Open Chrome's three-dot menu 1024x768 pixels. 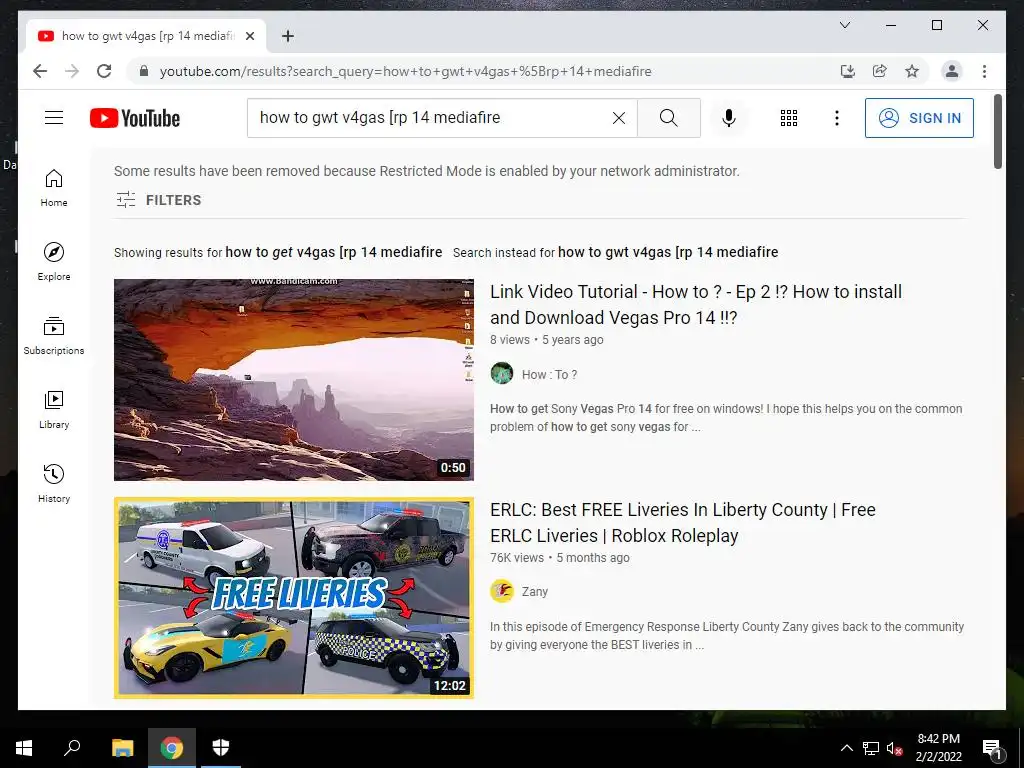[984, 71]
